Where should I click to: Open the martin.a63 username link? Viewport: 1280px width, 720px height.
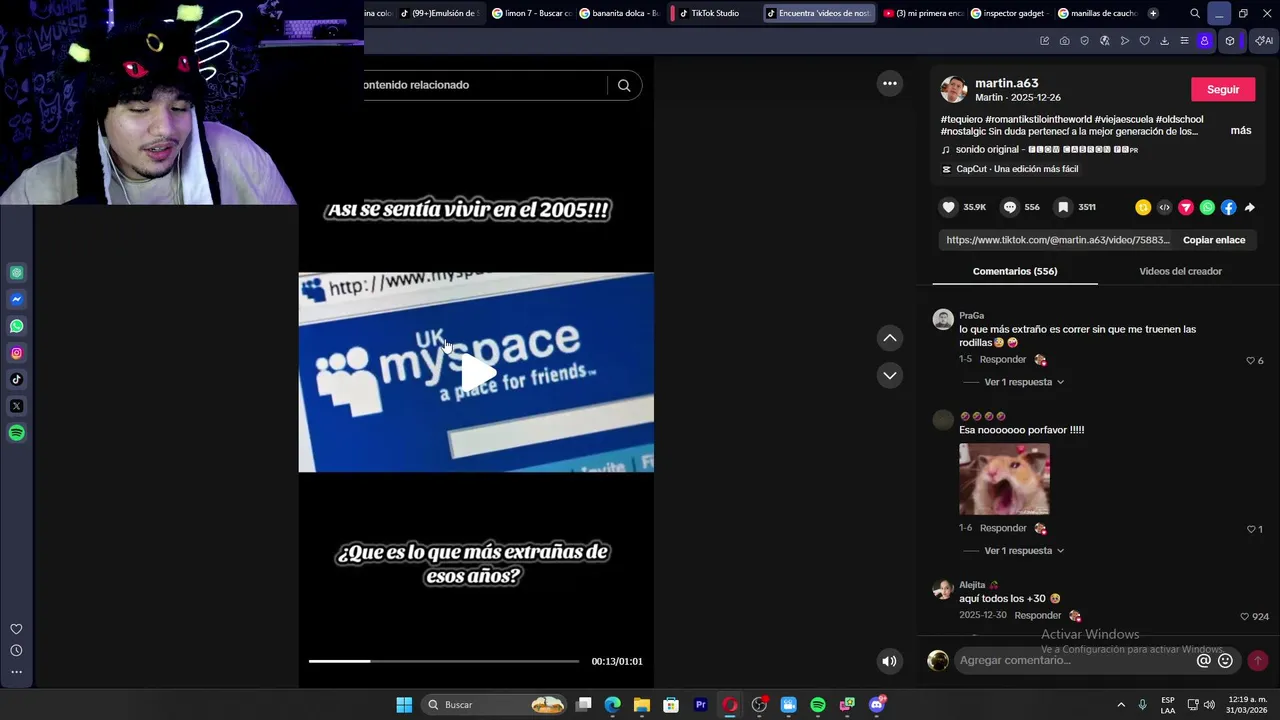click(x=1007, y=83)
